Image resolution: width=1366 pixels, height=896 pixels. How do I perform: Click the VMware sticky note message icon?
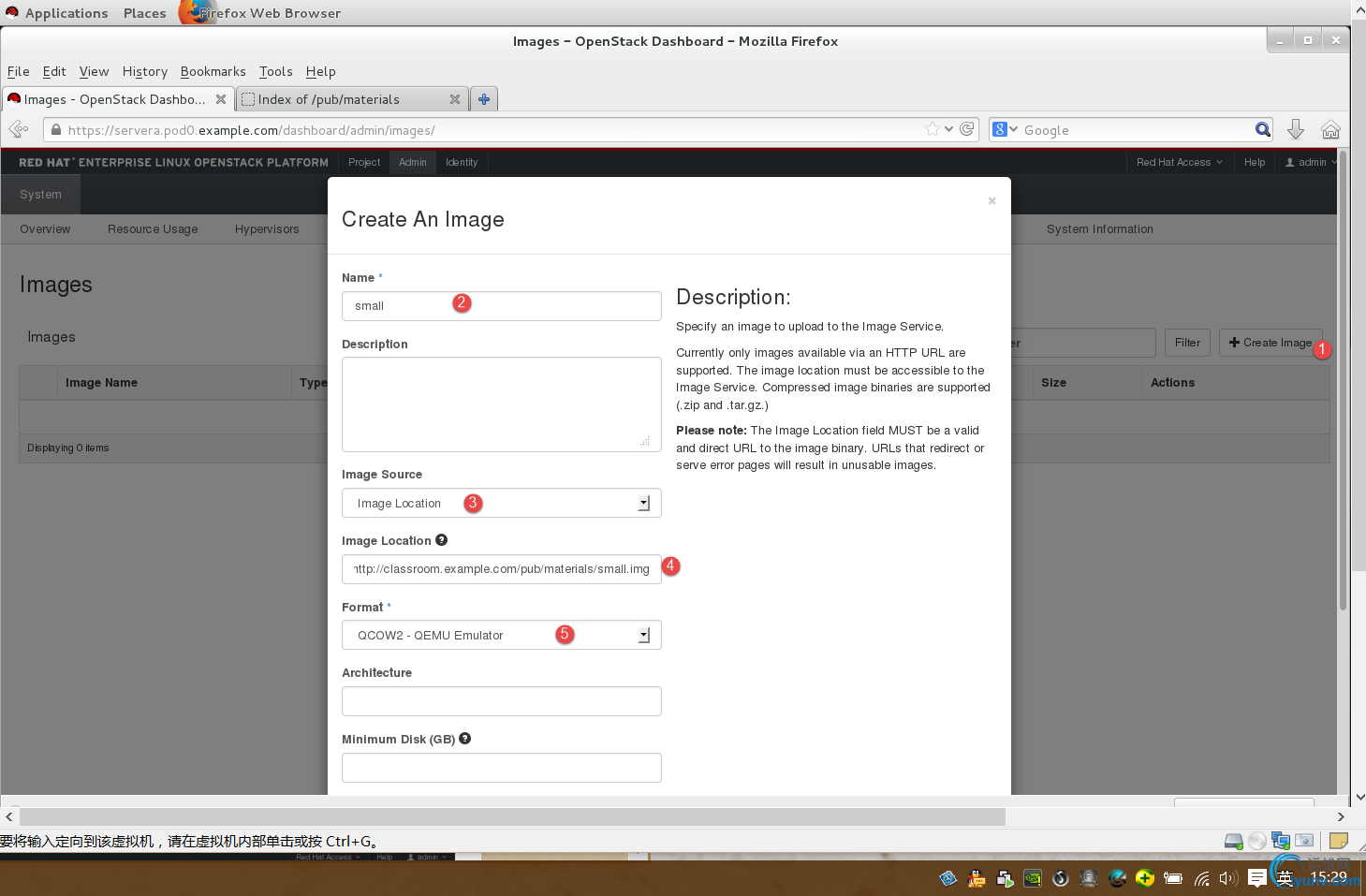[x=1339, y=841]
